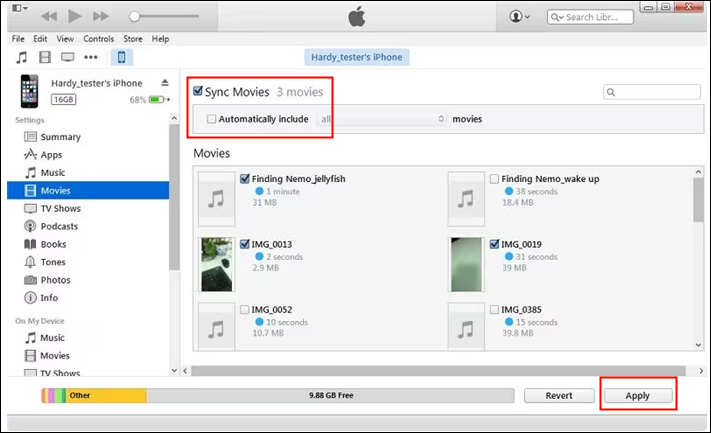The image size is (711, 433).
Task: Click the rewind previous track button
Action: tap(49, 16)
